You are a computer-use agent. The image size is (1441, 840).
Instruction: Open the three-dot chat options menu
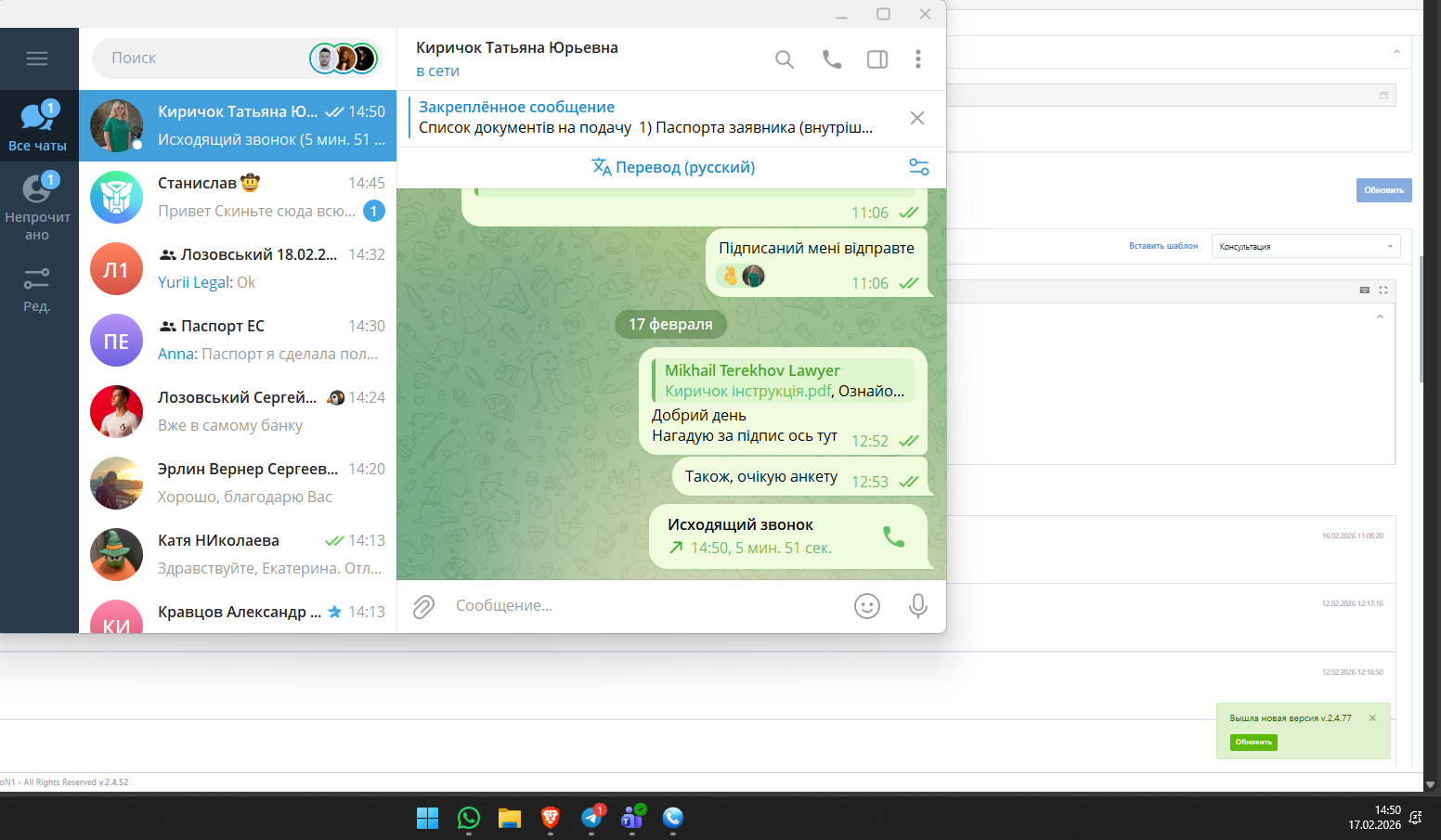click(918, 59)
